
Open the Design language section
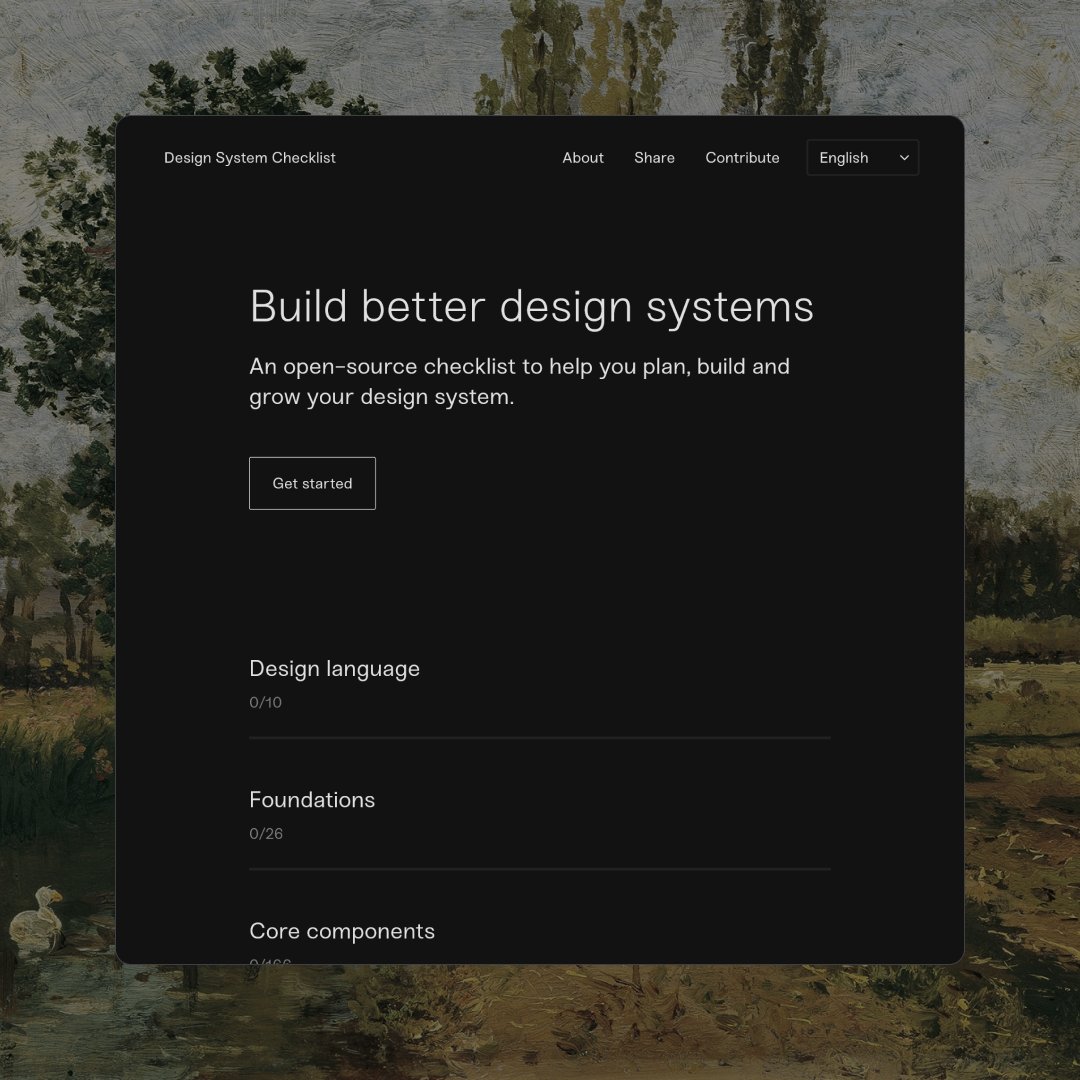point(335,669)
